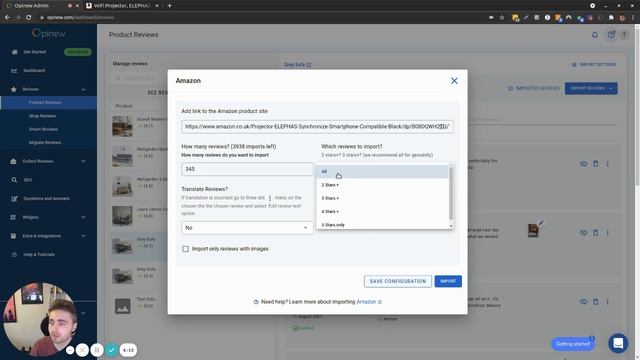
Task: Open the three-dot menu on the top review
Action: tap(607, 164)
